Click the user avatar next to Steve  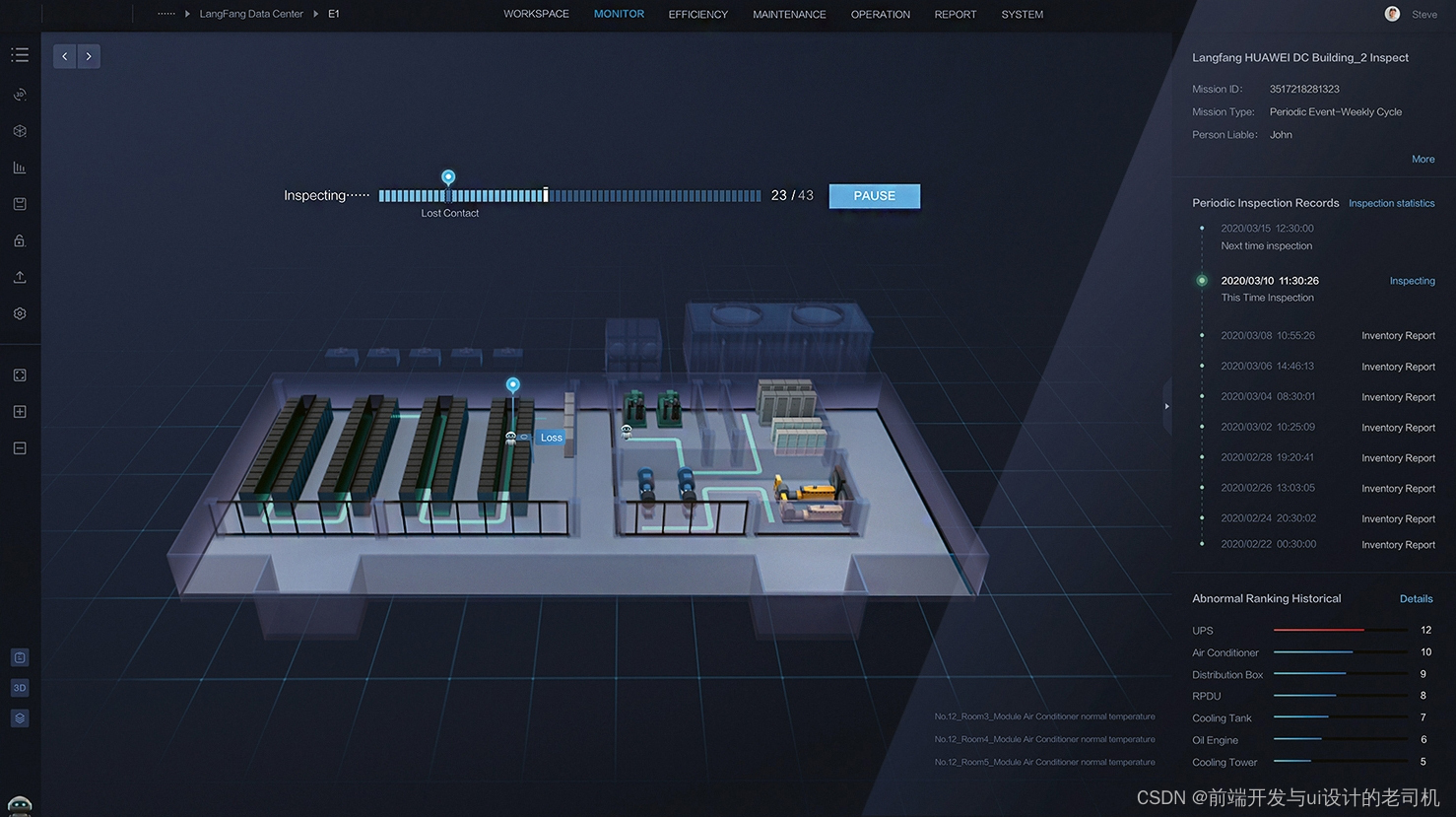pyautogui.click(x=1392, y=14)
